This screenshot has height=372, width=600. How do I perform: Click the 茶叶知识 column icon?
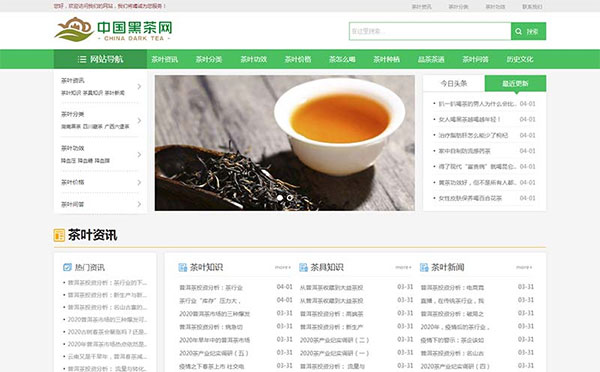(183, 267)
